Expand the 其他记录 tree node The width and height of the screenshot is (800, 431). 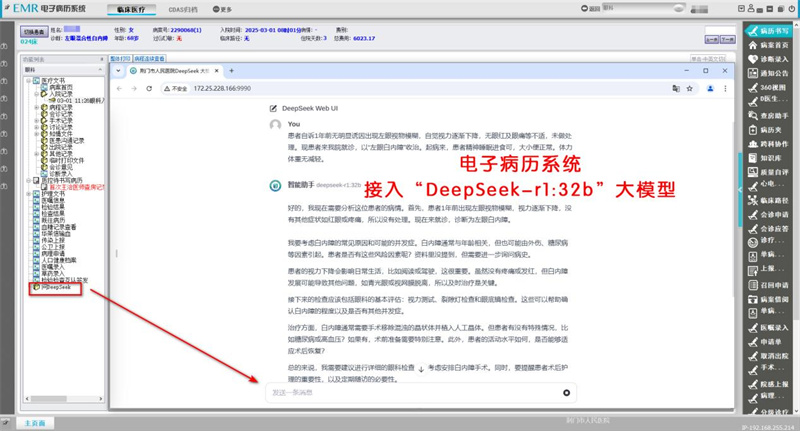[36, 154]
